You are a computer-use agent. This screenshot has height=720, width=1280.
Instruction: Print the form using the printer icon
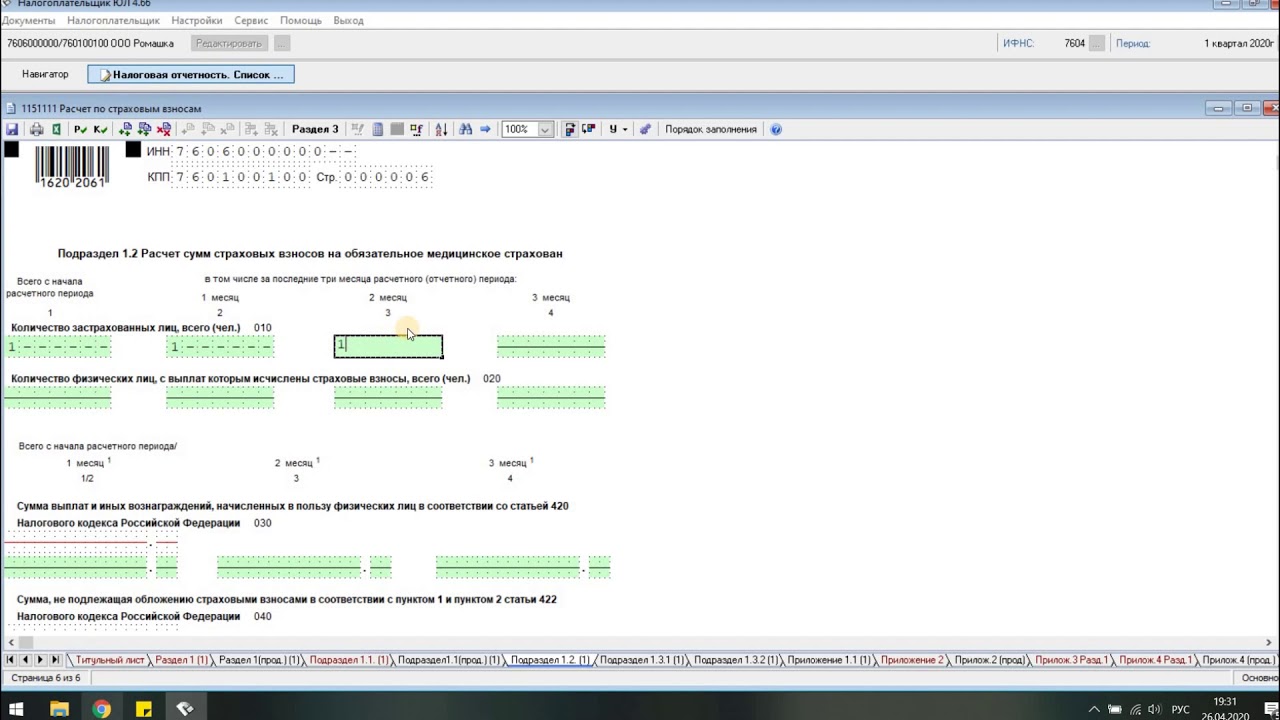point(36,129)
